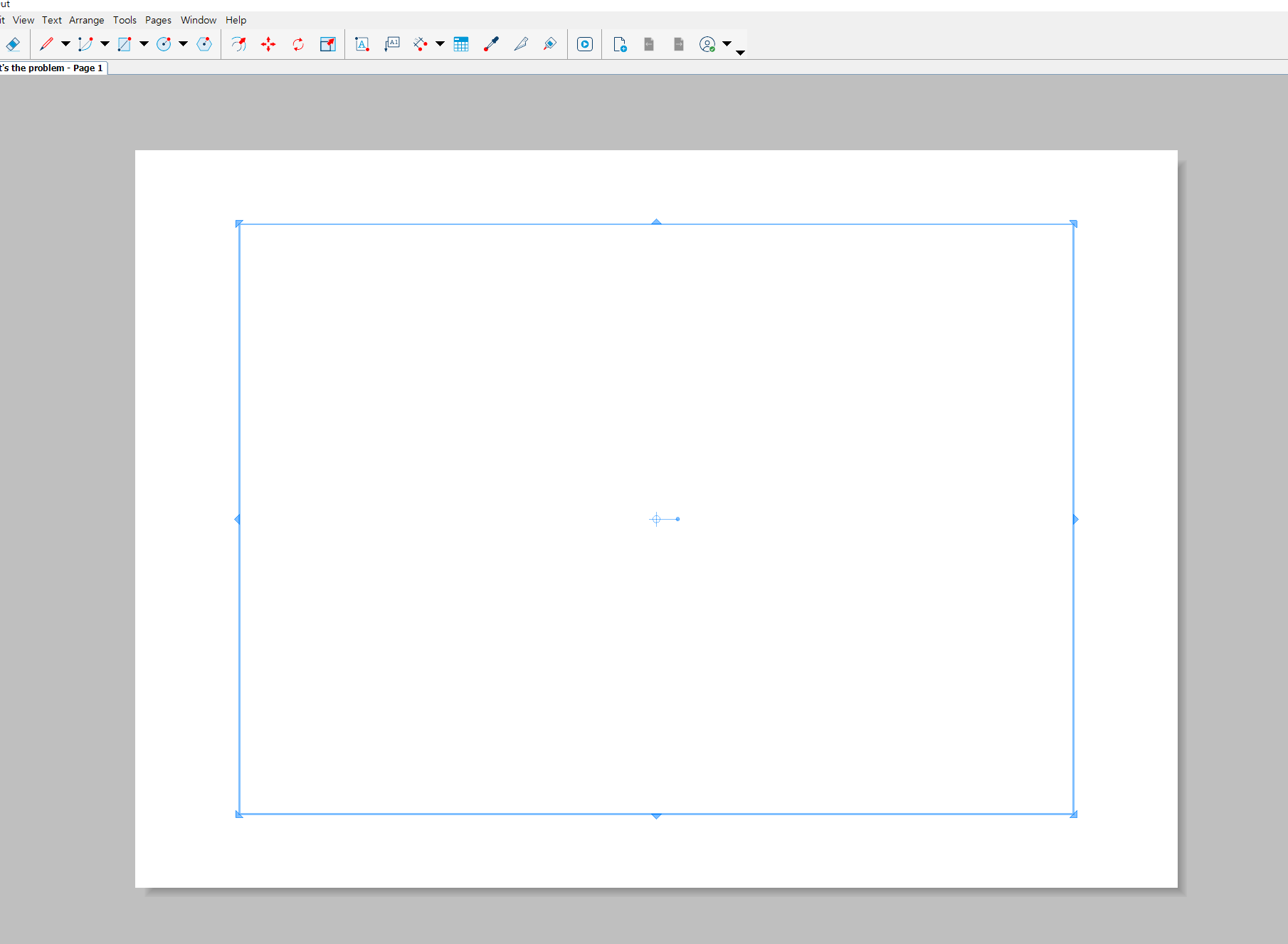Select the Split knife tool
This screenshot has width=1288, height=944.
[521, 44]
